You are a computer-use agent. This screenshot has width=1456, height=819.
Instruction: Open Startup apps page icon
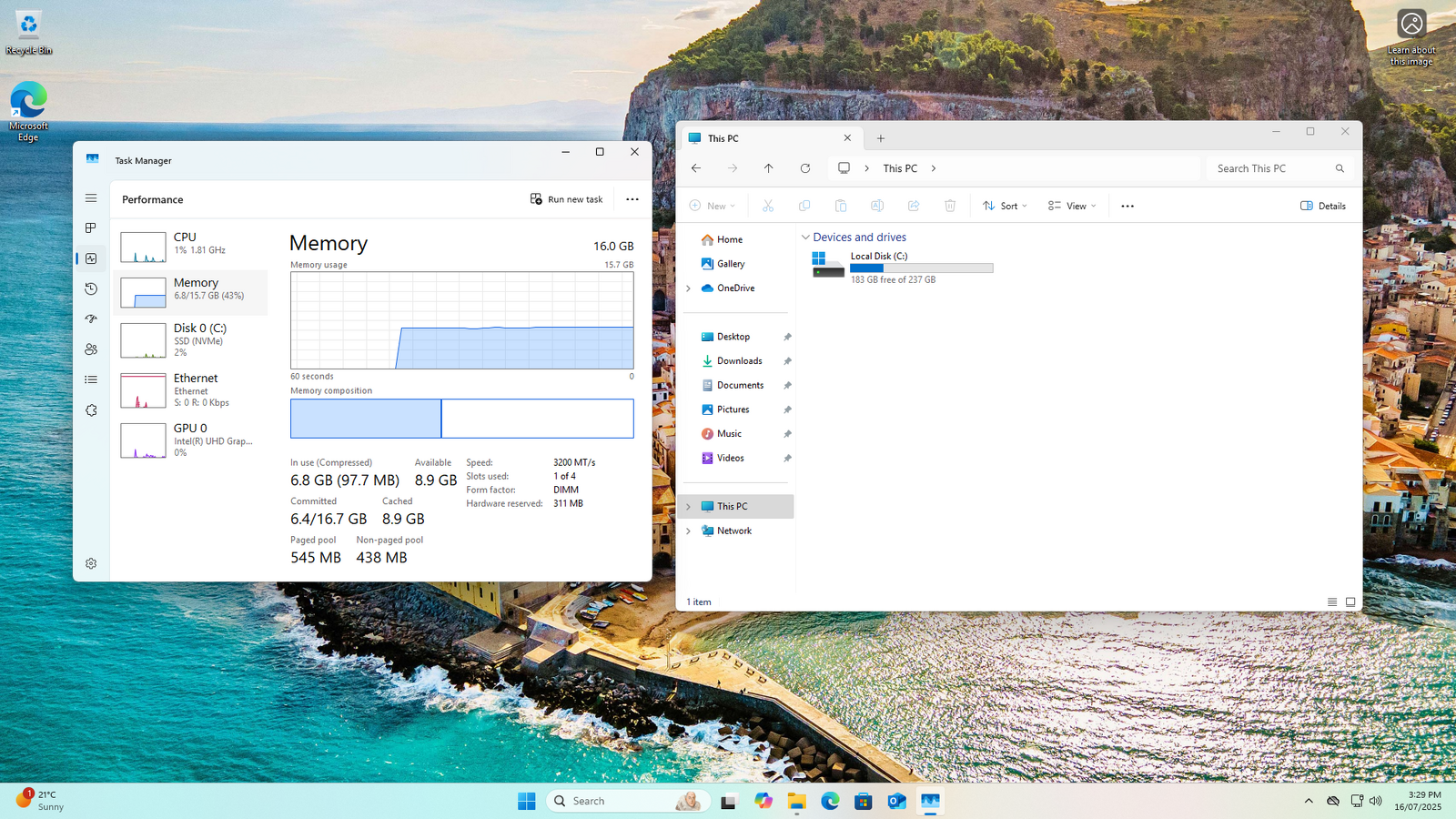[91, 319]
